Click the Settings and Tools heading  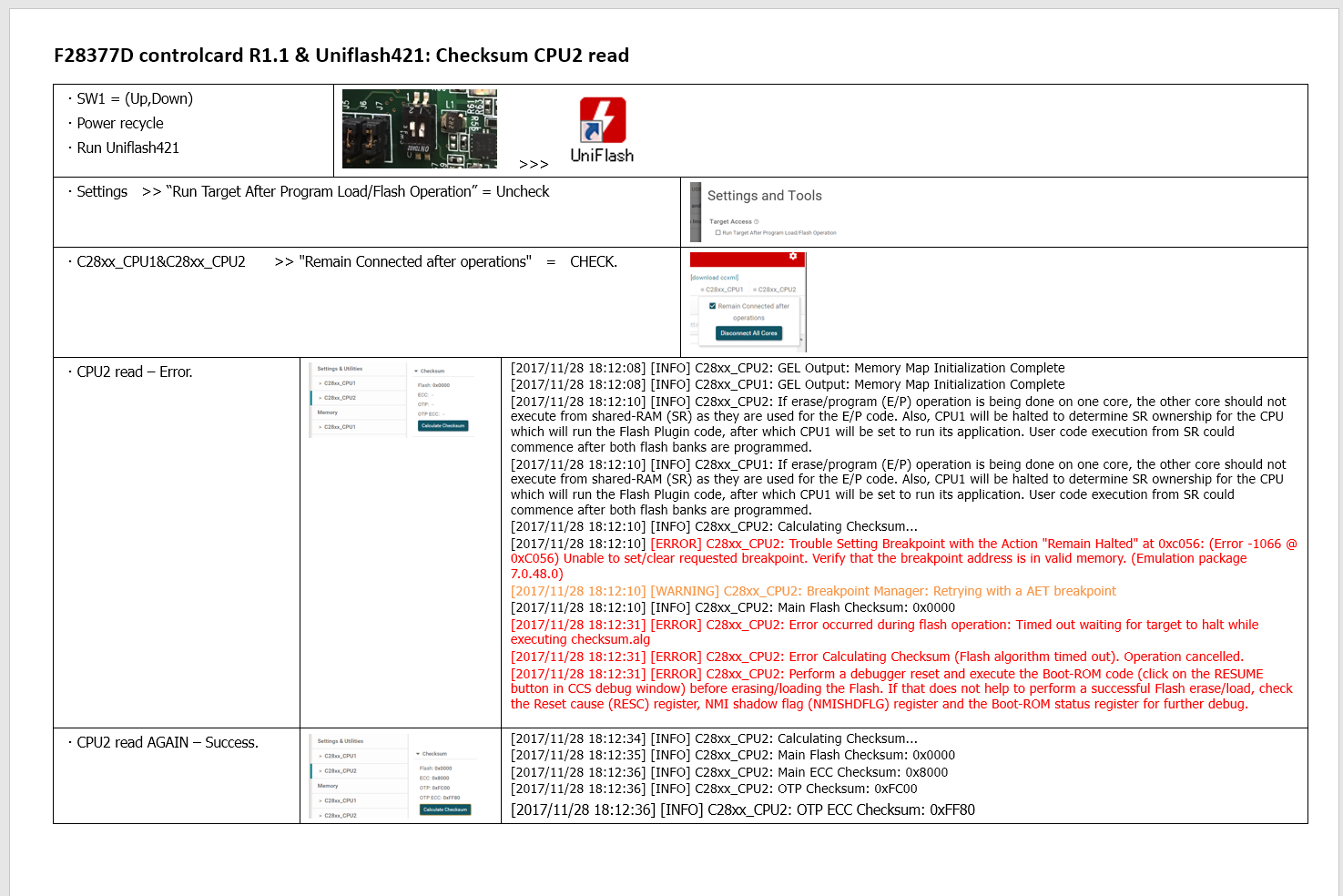pyautogui.click(x=765, y=196)
